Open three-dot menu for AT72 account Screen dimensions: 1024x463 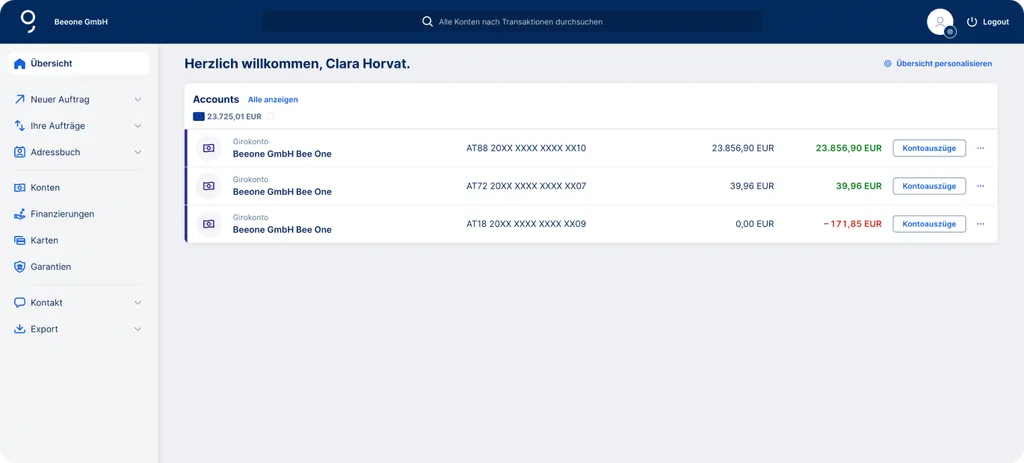[980, 186]
